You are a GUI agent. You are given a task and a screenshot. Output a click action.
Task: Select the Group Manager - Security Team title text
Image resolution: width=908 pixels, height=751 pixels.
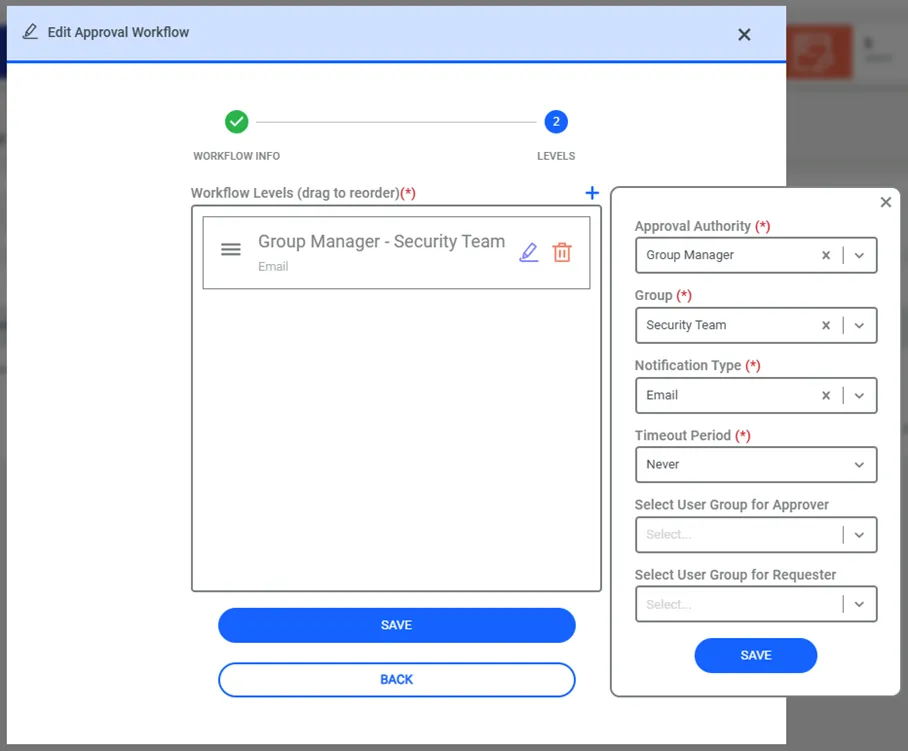pos(382,241)
